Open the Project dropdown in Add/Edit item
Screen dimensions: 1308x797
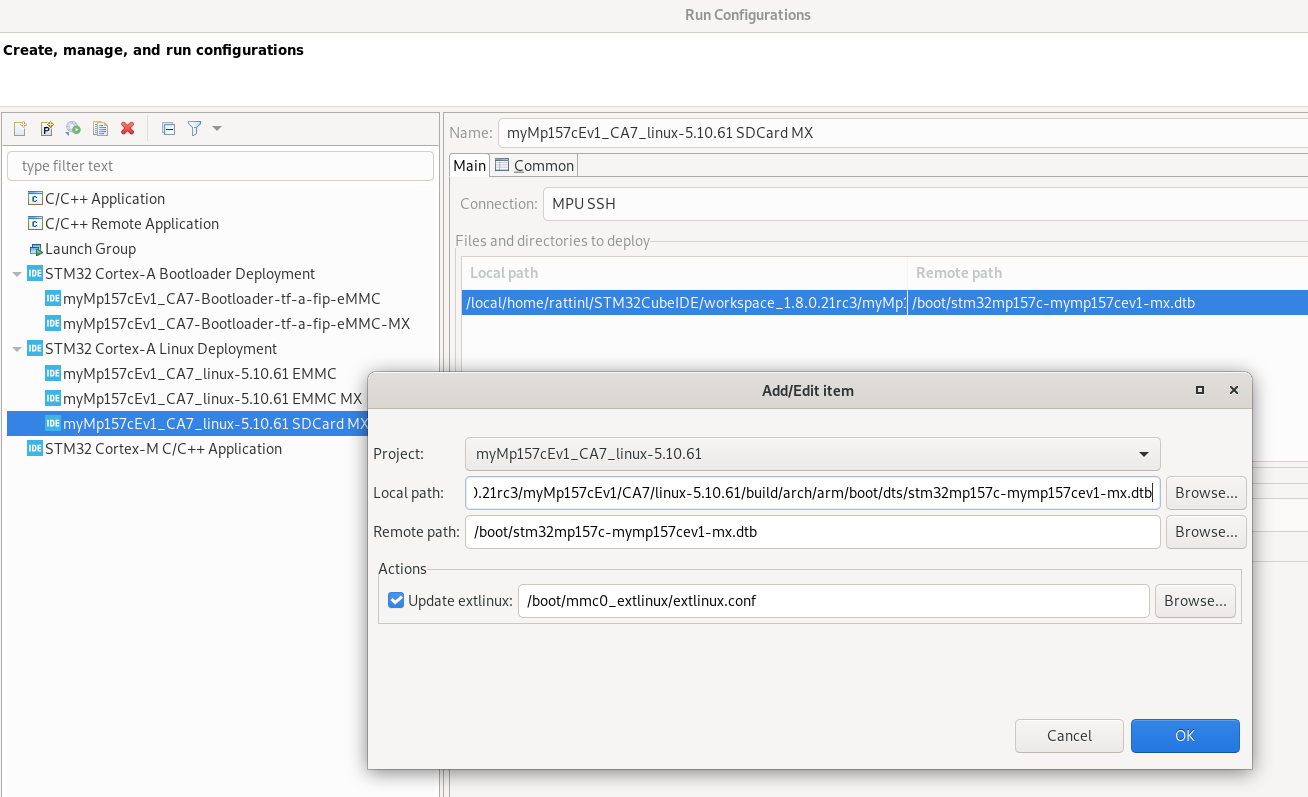click(x=813, y=454)
